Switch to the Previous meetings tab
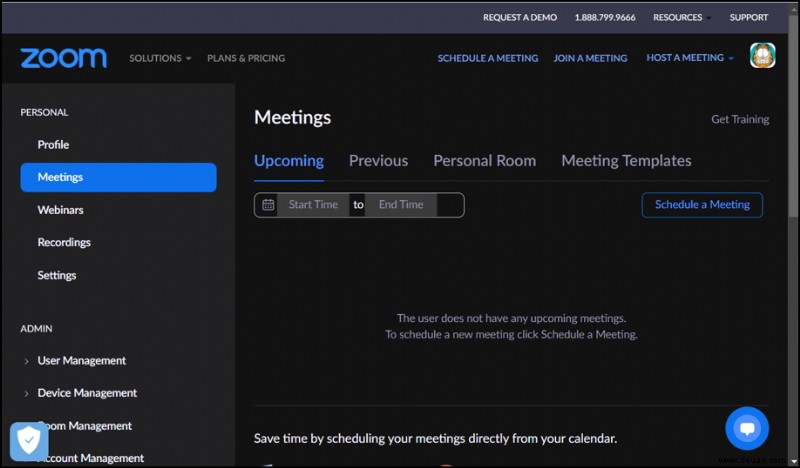 click(x=378, y=161)
